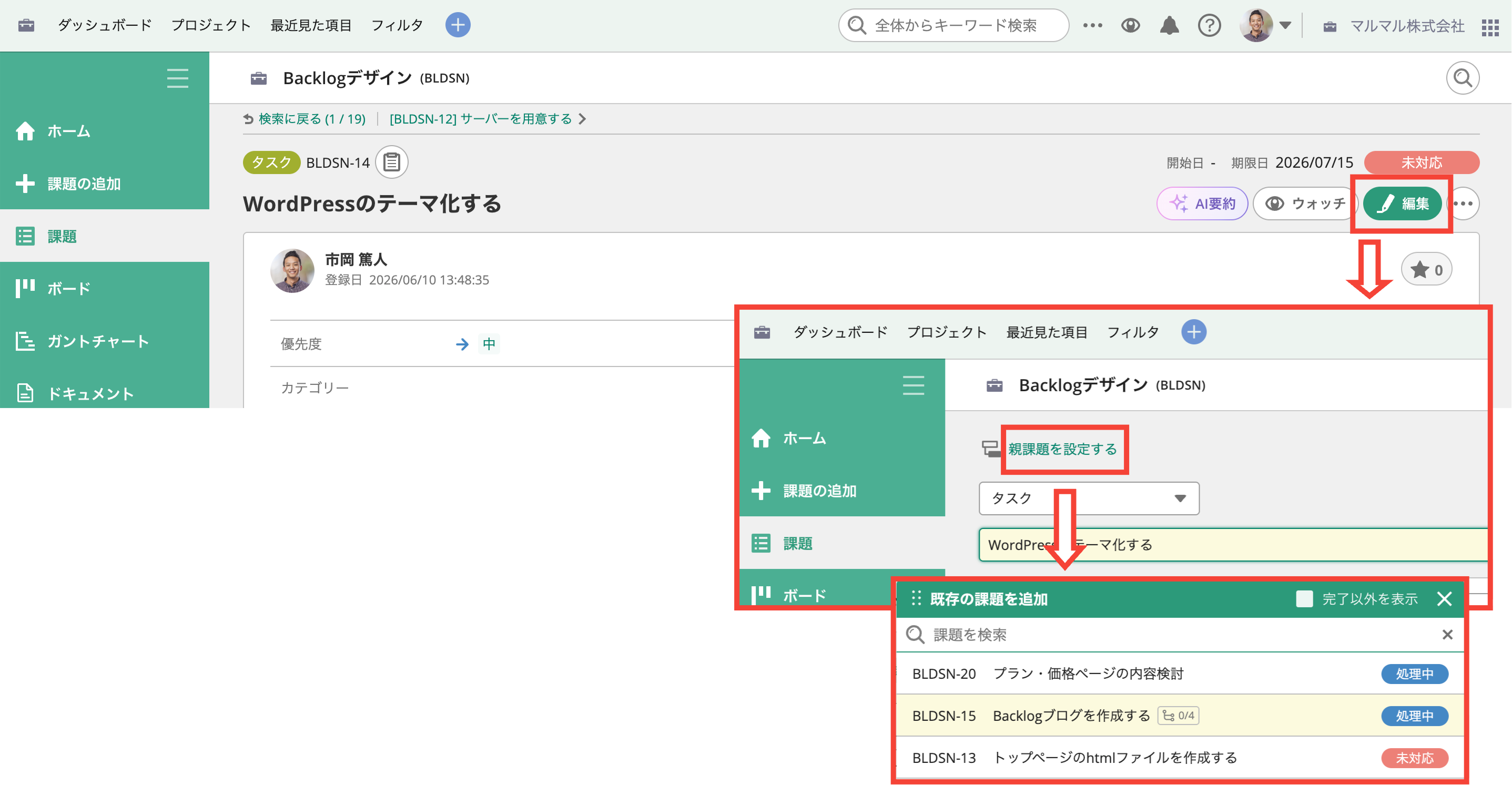Select BLDSN-13 トップページのhtmlファイルを作成する row
1512x785 pixels.
1180,758
